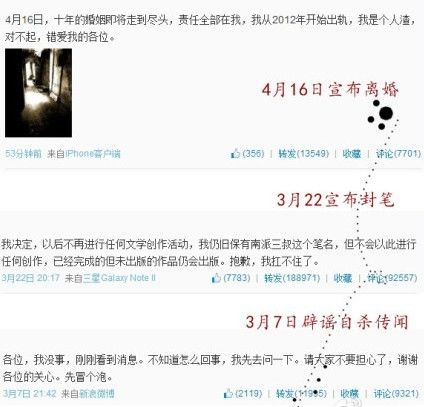Open comments 评论(9321)
Image resolution: width=424 pixels, height=407 pixels.
396,393
